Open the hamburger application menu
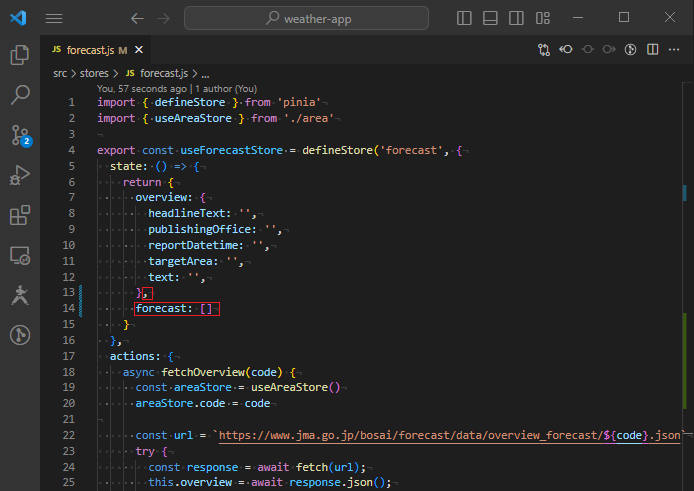This screenshot has width=694, height=491. click(x=54, y=18)
